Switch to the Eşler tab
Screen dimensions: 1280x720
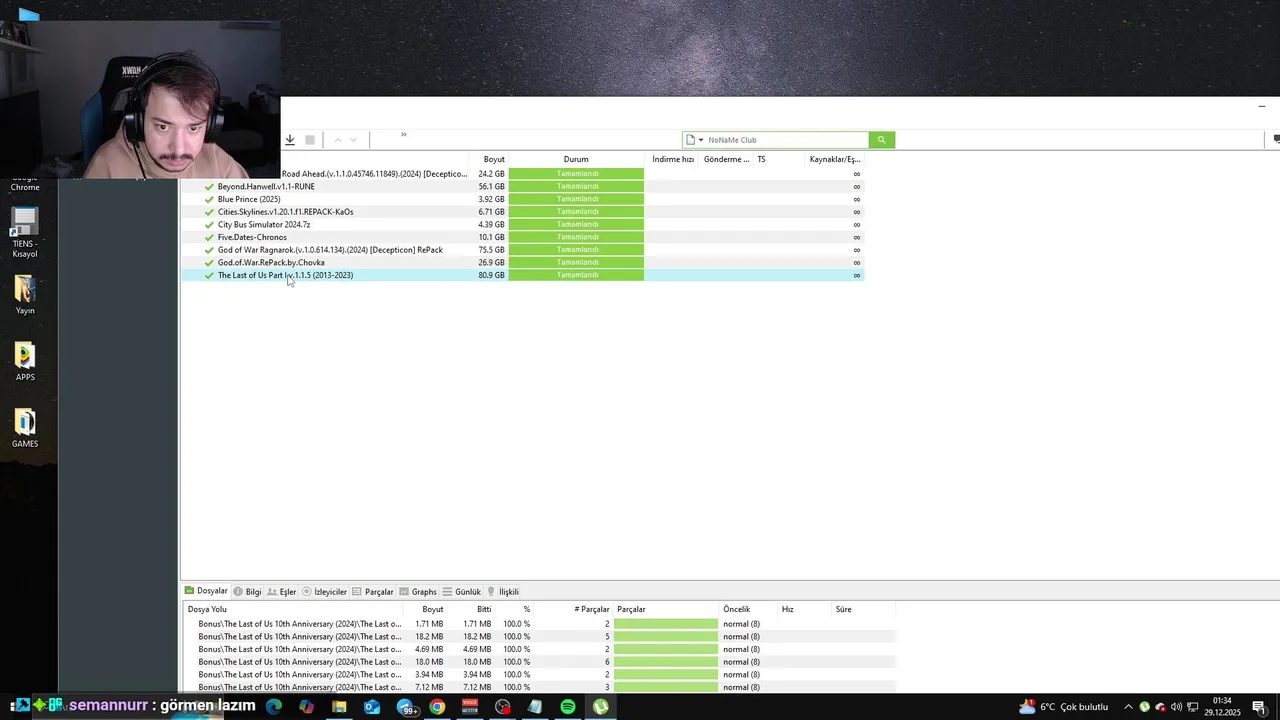[x=281, y=592]
